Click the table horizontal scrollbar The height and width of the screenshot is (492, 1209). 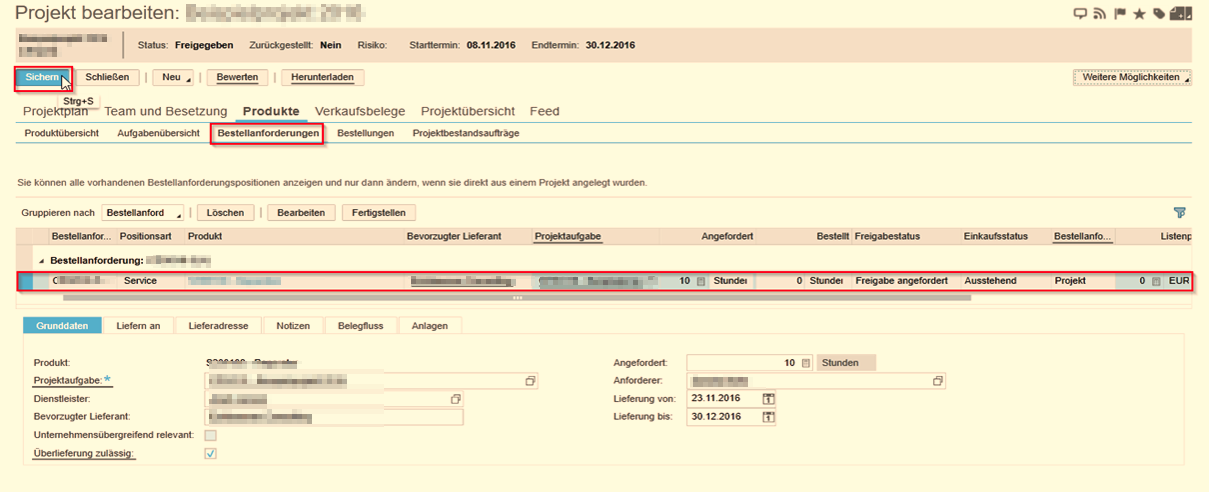[x=516, y=297]
